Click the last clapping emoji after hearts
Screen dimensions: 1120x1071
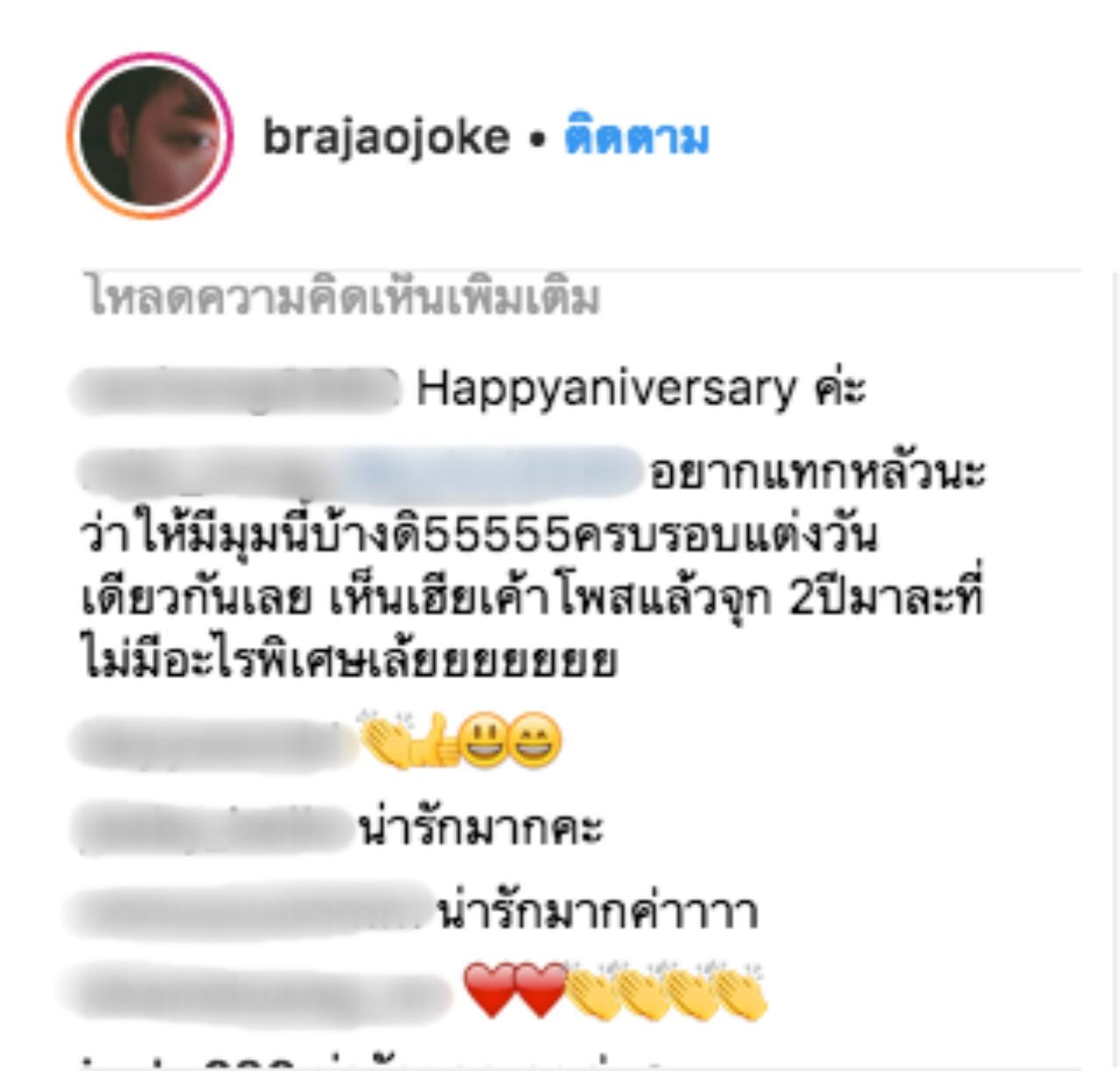(740, 991)
